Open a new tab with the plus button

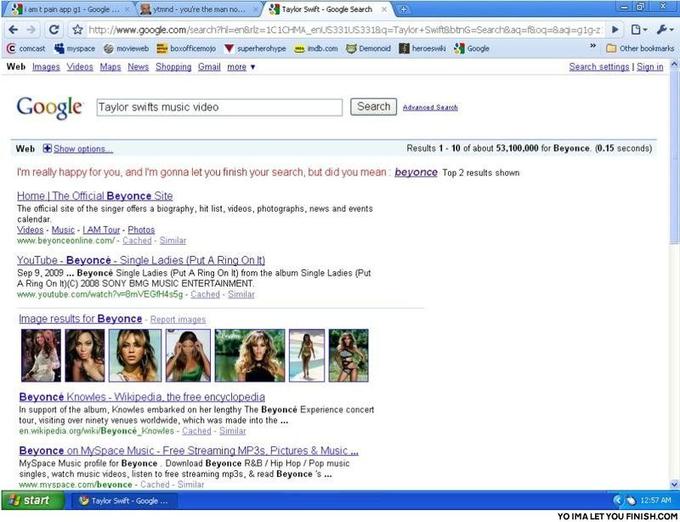click(x=403, y=9)
